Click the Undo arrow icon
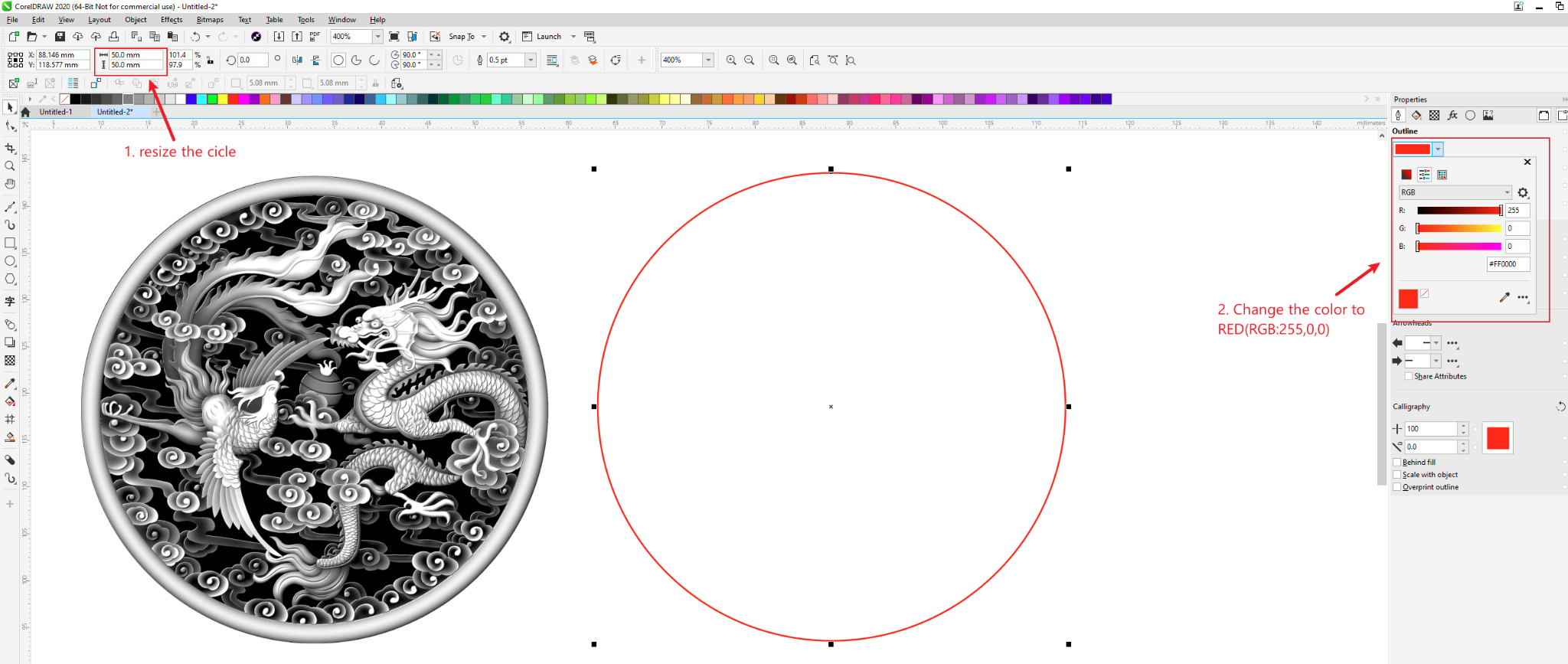This screenshot has height=664, width=1568. click(195, 37)
